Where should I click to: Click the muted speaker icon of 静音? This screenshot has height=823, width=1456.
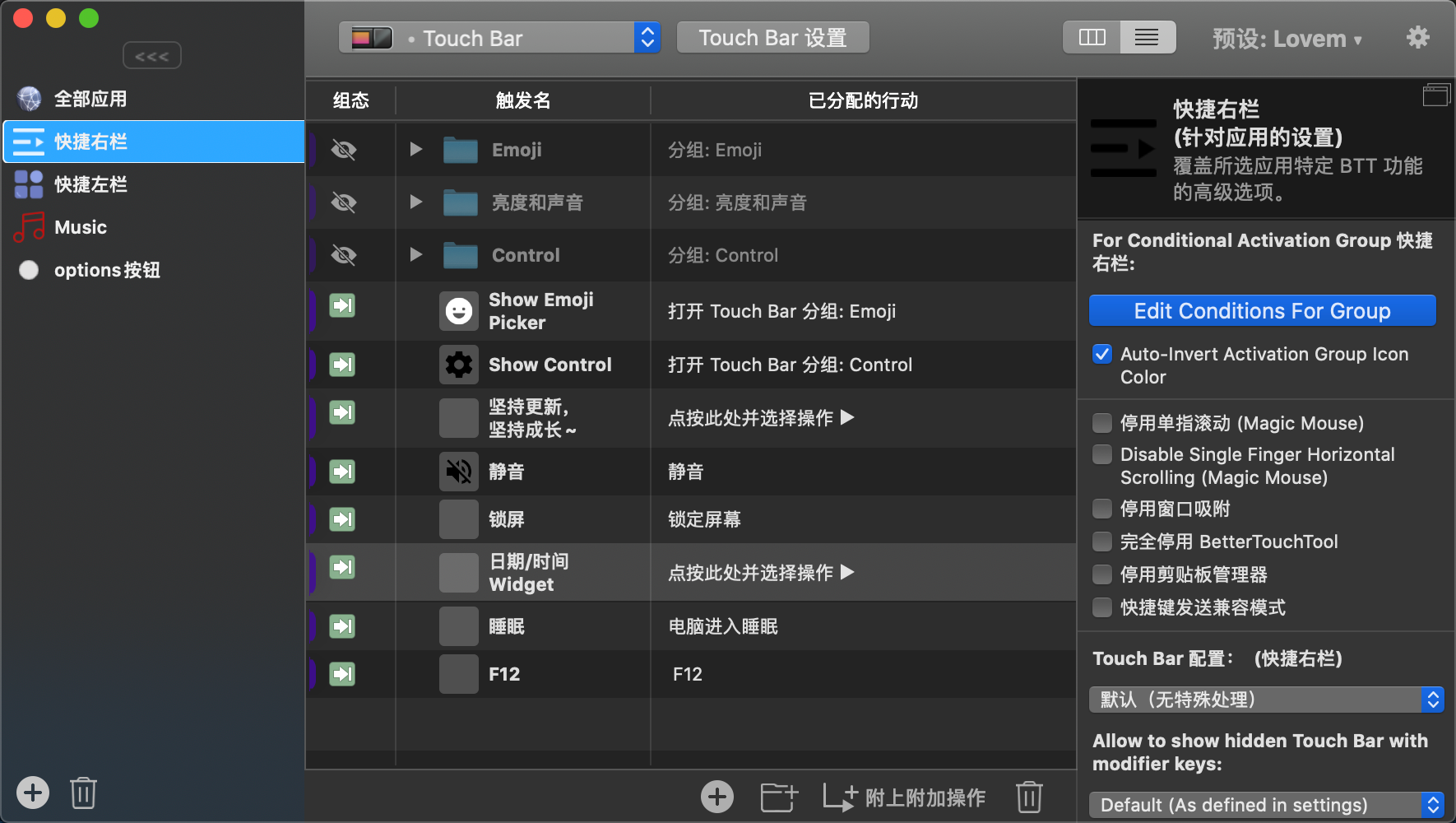point(459,472)
